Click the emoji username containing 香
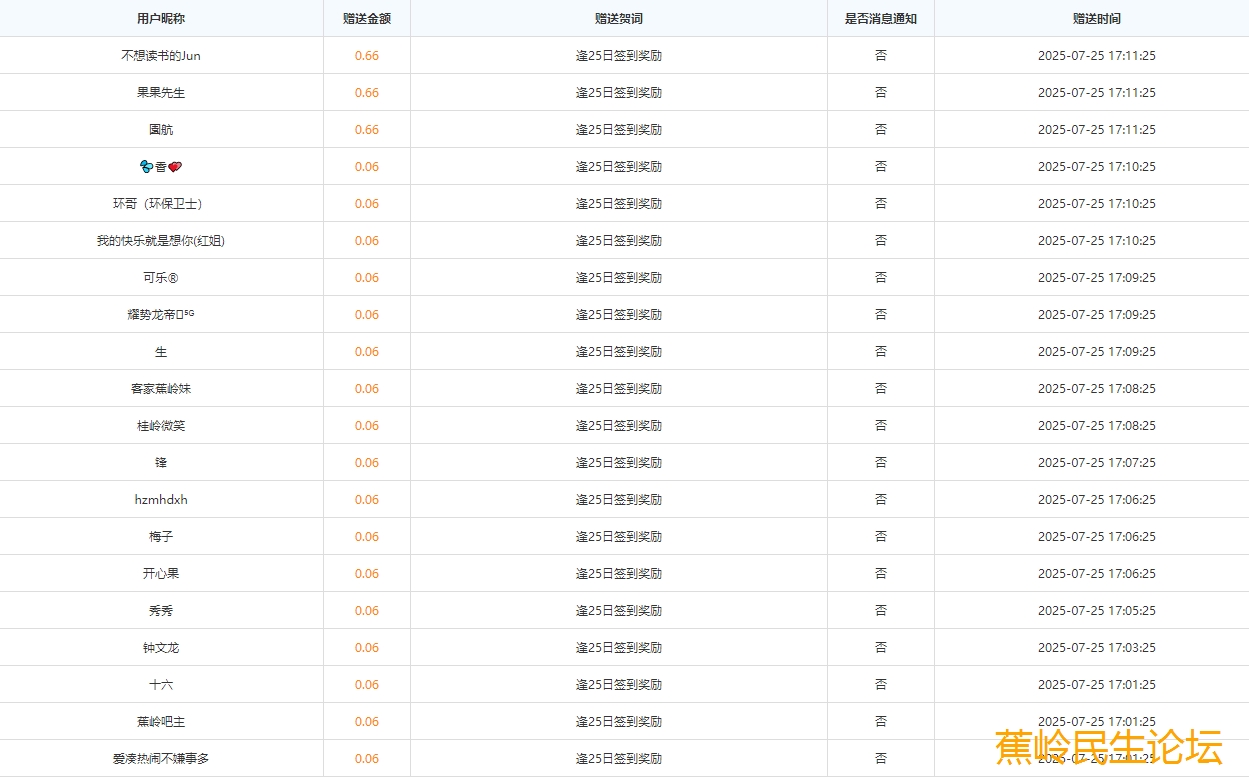Viewport: 1249px width, 783px height. click(161, 167)
